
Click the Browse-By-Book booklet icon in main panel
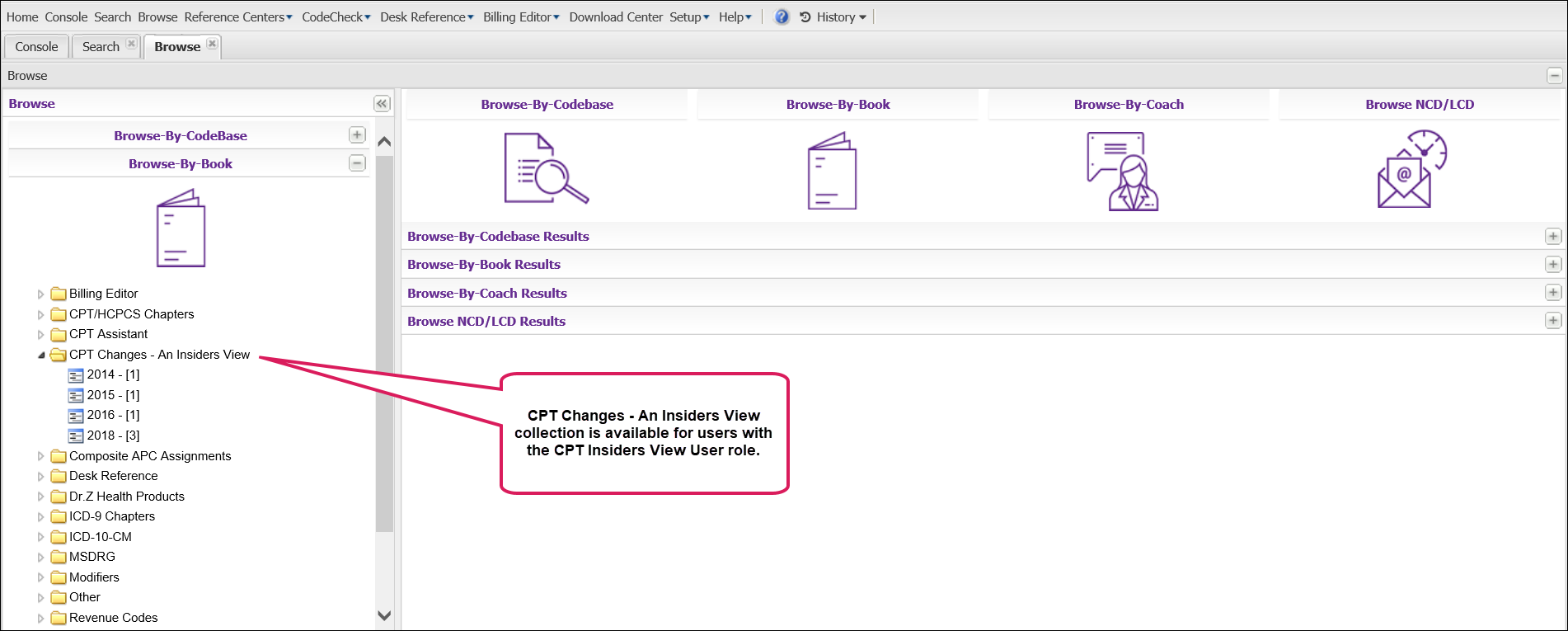click(x=832, y=171)
